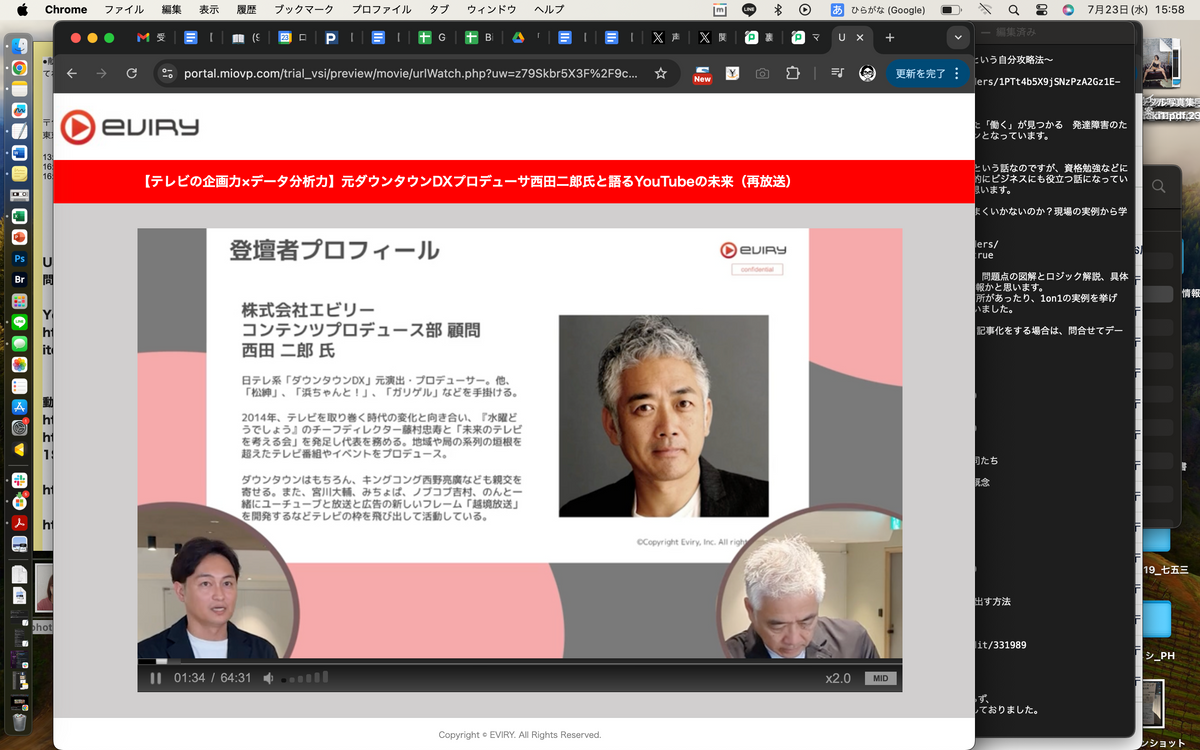Screen dimensions: 1200x750
Task: Go back to previous page
Action: tap(71, 73)
